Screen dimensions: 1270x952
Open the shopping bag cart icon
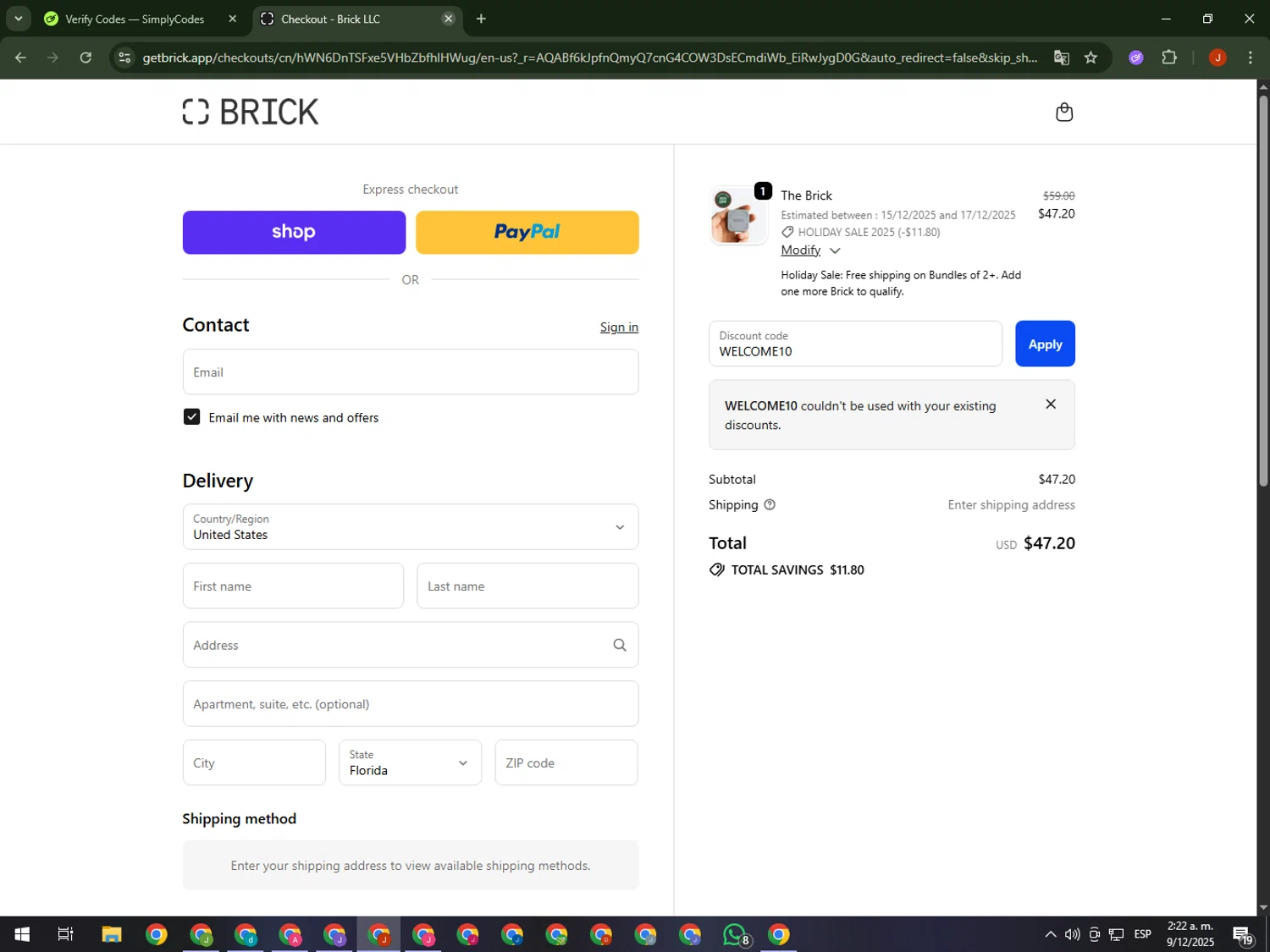pyautogui.click(x=1064, y=112)
